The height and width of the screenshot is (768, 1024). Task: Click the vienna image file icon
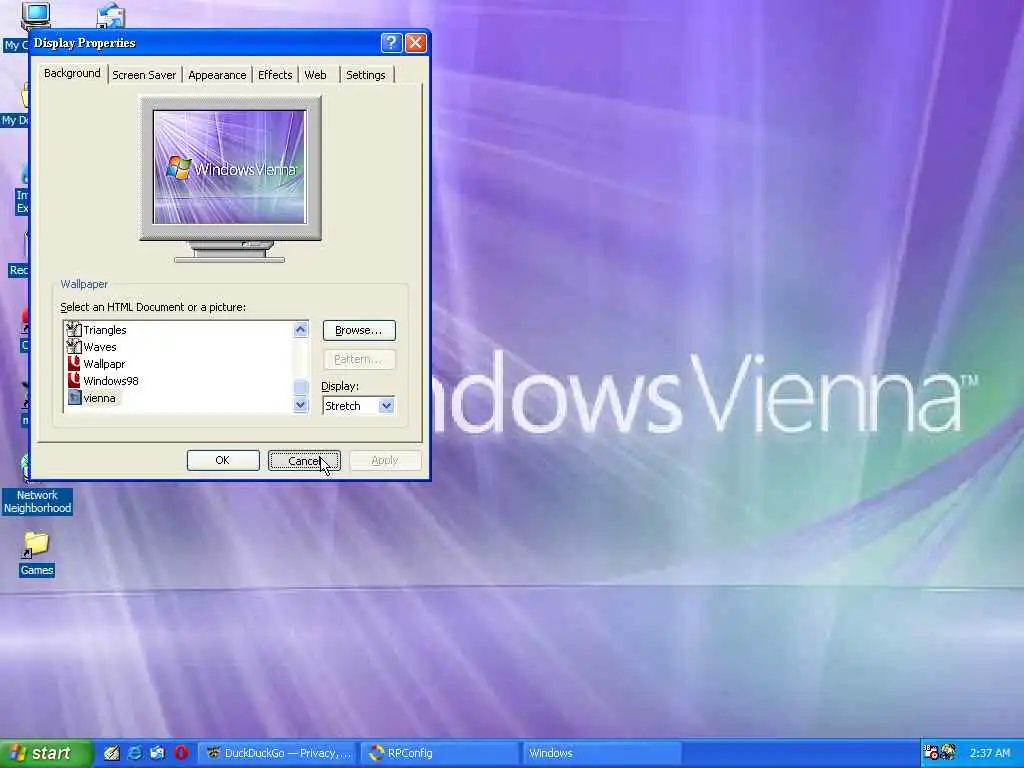click(x=74, y=398)
